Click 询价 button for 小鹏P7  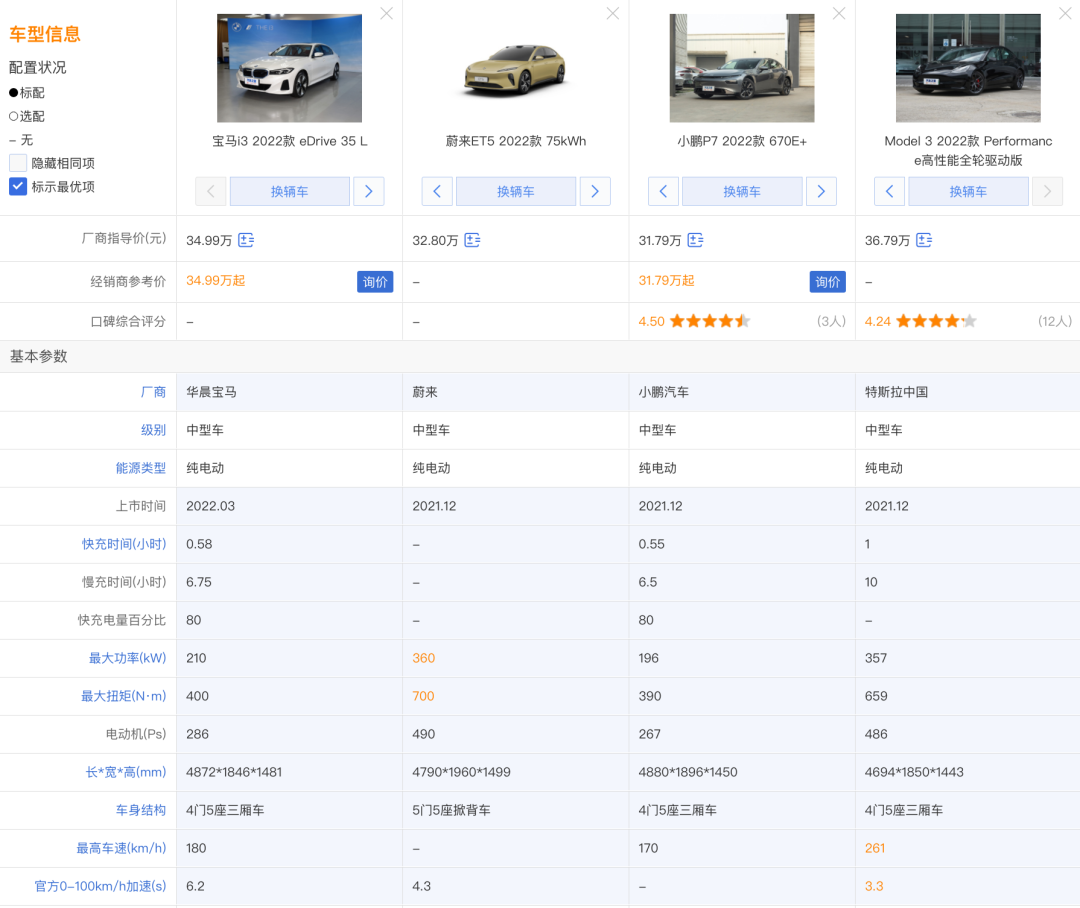click(827, 282)
